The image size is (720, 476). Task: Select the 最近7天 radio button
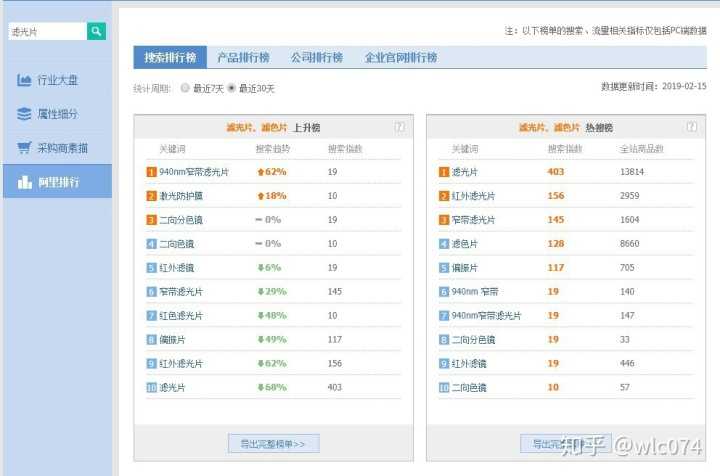click(185, 88)
